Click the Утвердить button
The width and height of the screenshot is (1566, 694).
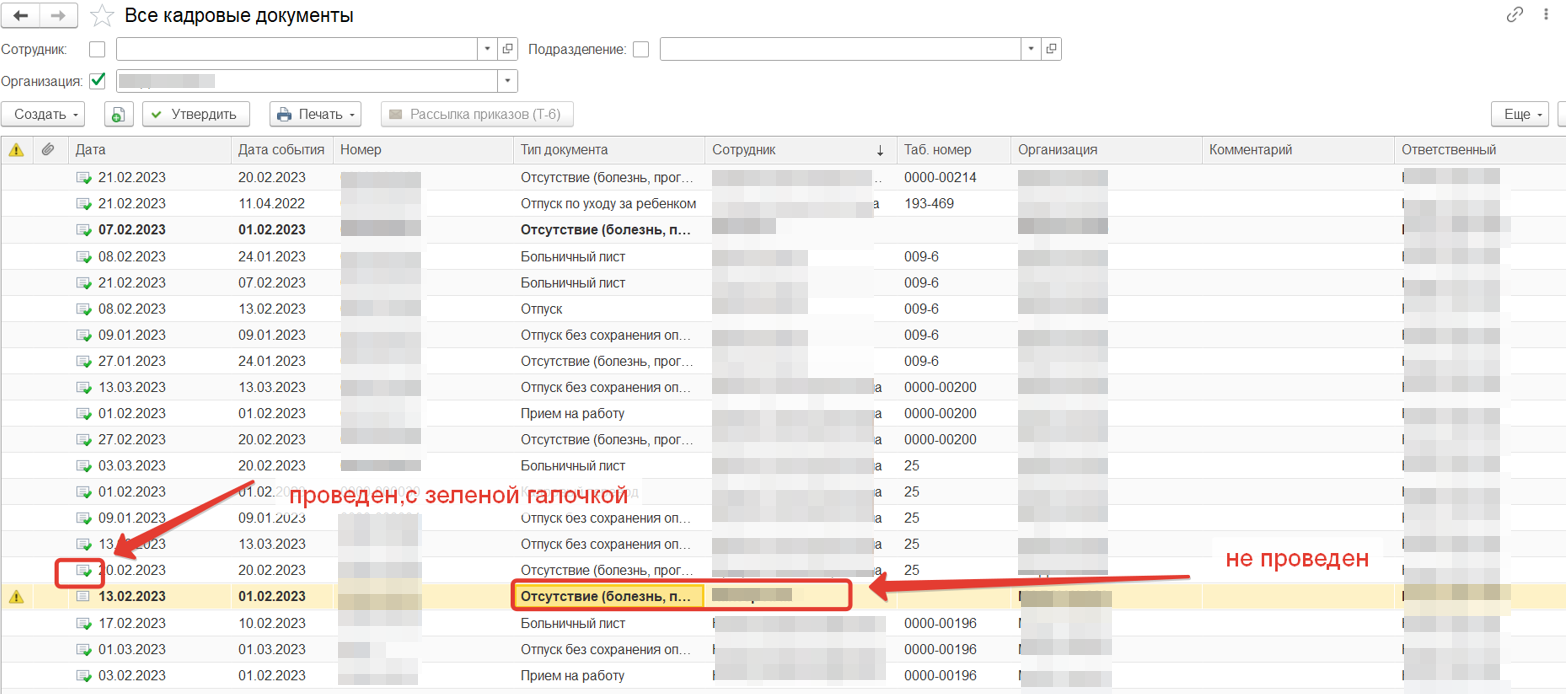[x=195, y=115]
